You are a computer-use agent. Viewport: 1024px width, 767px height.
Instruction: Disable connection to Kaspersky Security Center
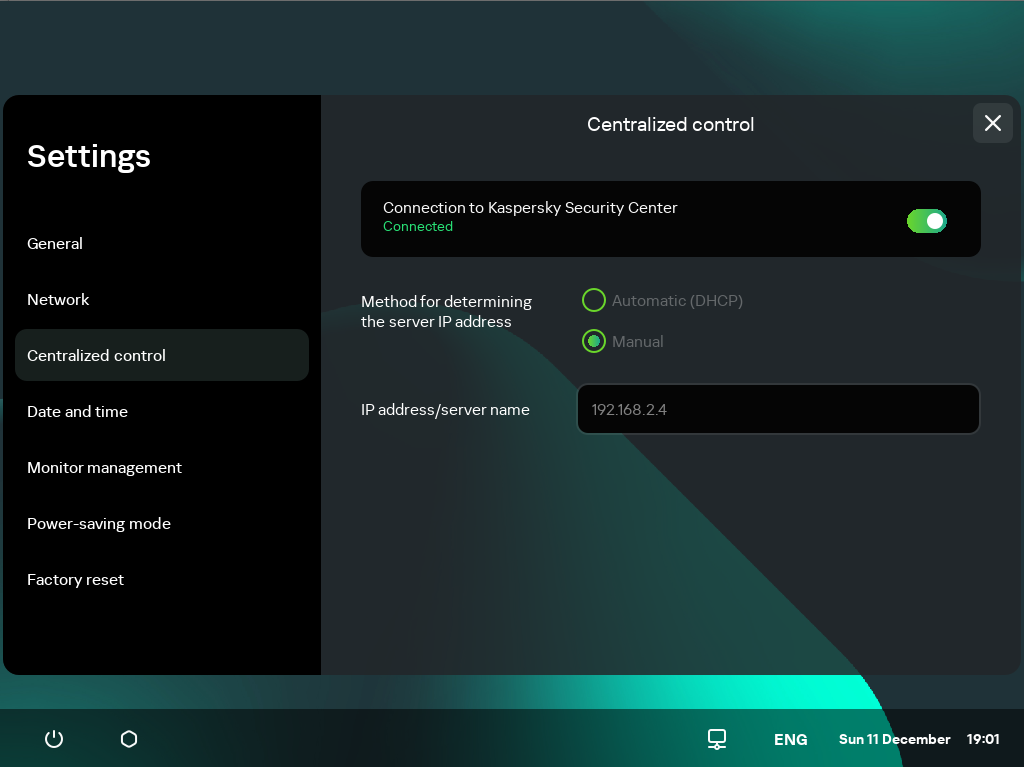(x=927, y=220)
